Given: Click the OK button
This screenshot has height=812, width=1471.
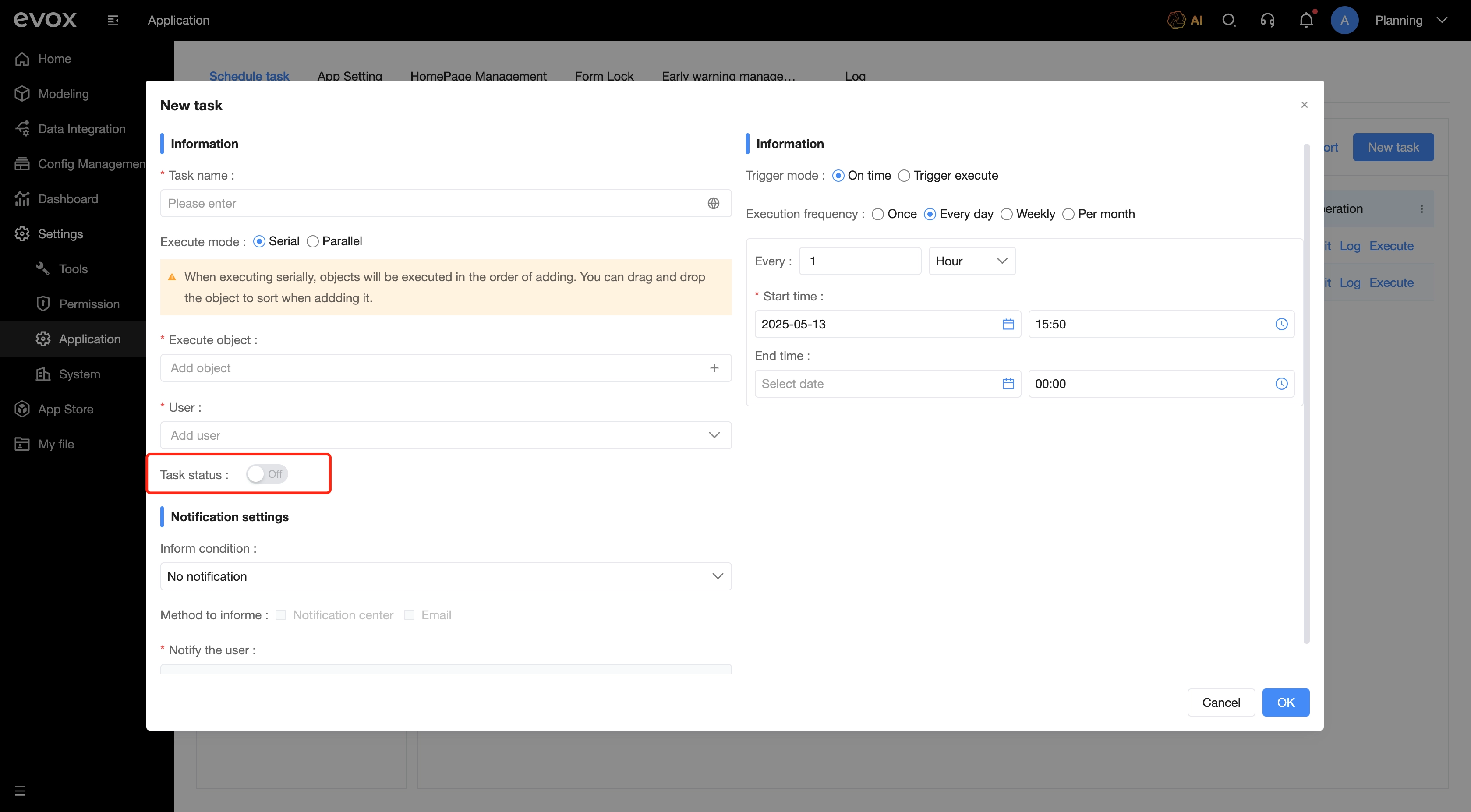Looking at the screenshot, I should 1285,703.
